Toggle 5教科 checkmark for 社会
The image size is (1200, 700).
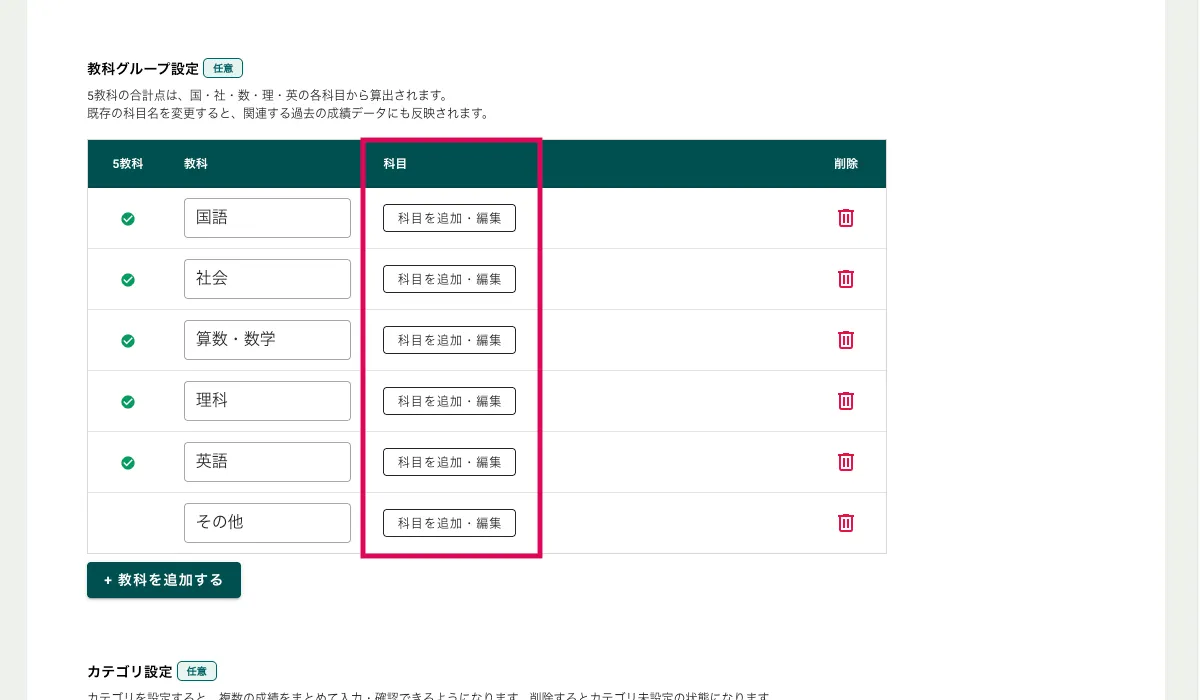point(128,280)
